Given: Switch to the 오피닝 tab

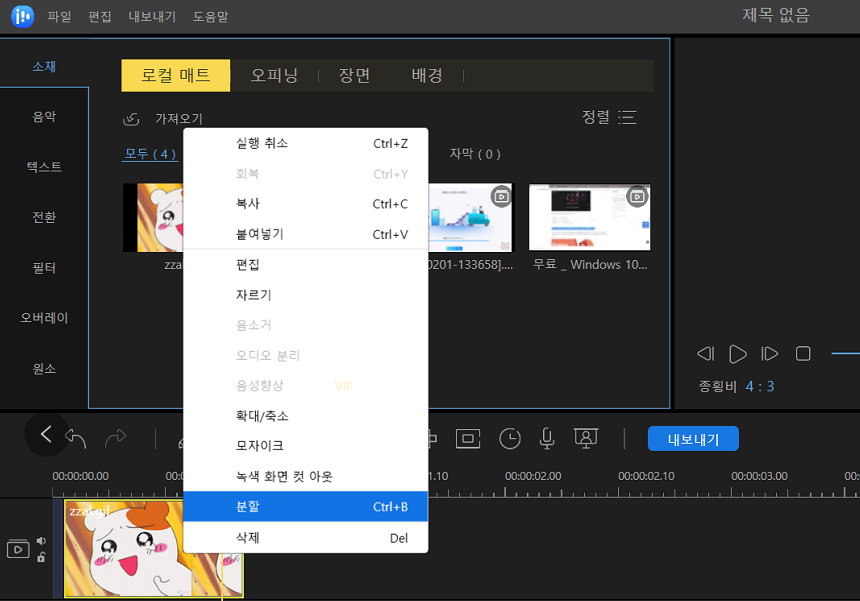Looking at the screenshot, I should point(274,74).
